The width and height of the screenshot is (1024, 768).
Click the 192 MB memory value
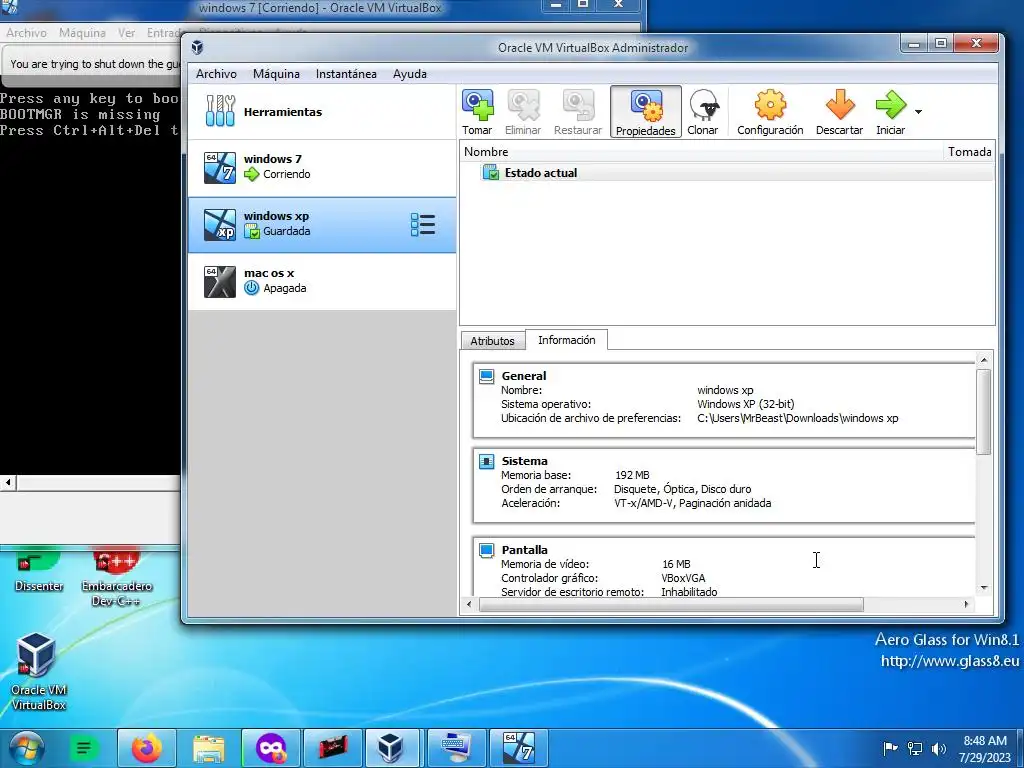(x=632, y=475)
